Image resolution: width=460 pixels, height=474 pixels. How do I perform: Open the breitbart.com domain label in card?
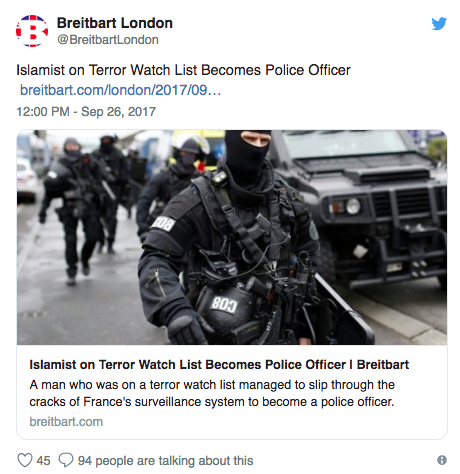coord(66,422)
